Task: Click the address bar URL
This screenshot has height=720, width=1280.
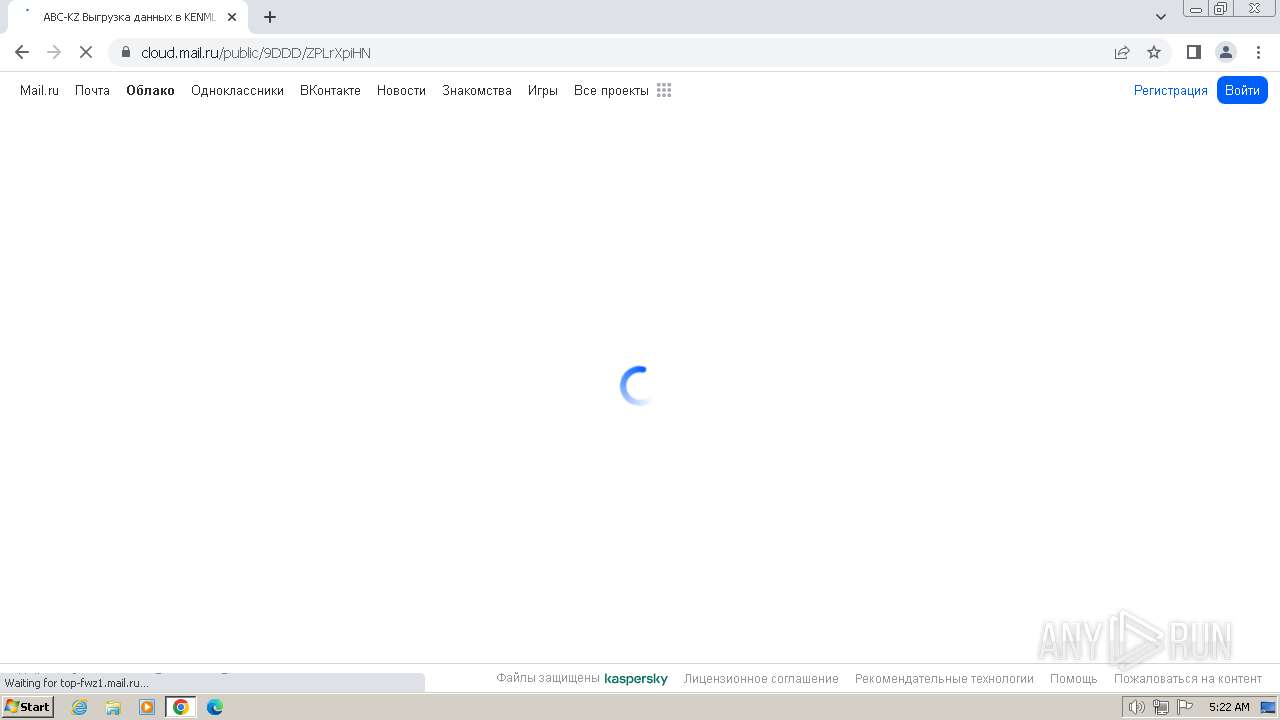Action: tap(256, 53)
